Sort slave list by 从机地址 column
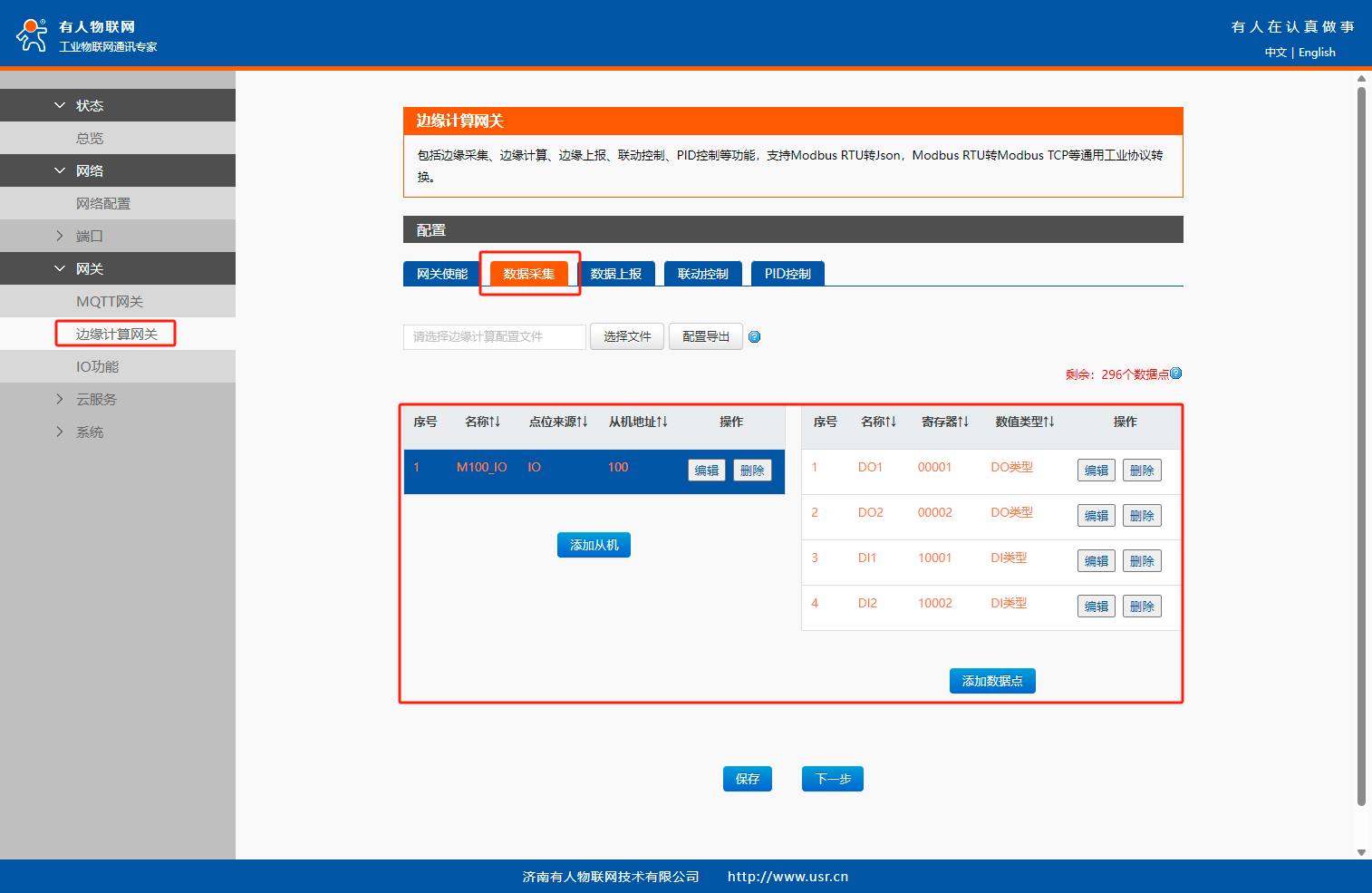The width and height of the screenshot is (1372, 893). pos(638,422)
